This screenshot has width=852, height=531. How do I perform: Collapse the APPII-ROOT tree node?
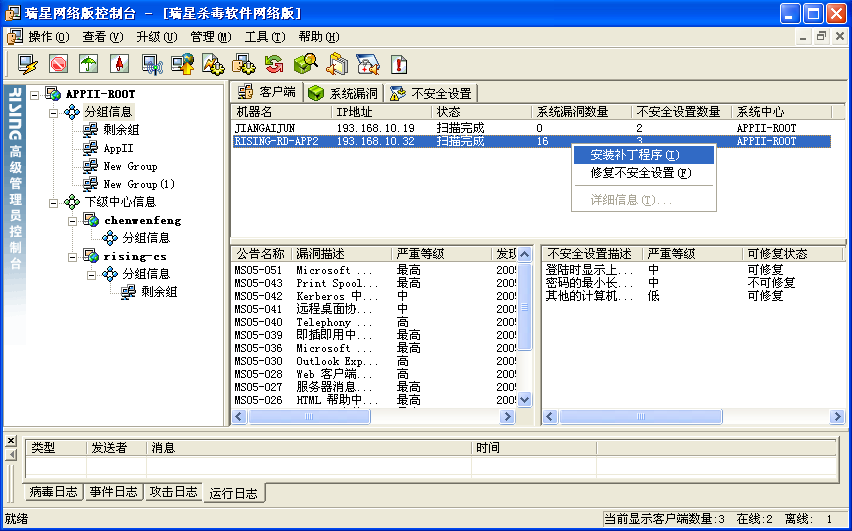[x=35, y=95]
